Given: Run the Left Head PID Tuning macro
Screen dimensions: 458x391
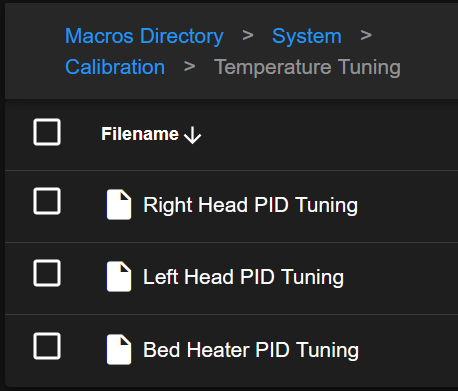Looking at the screenshot, I should [x=243, y=277].
